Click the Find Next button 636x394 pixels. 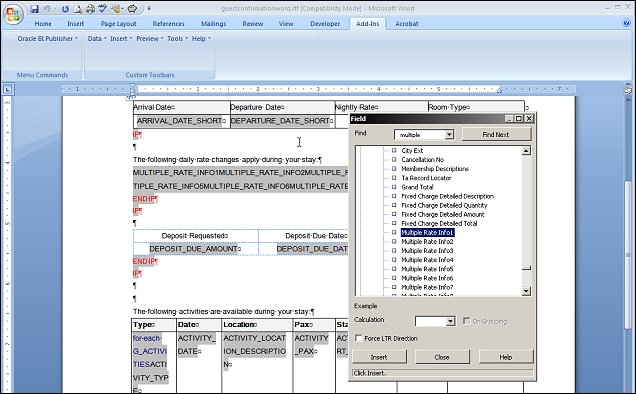pos(496,134)
